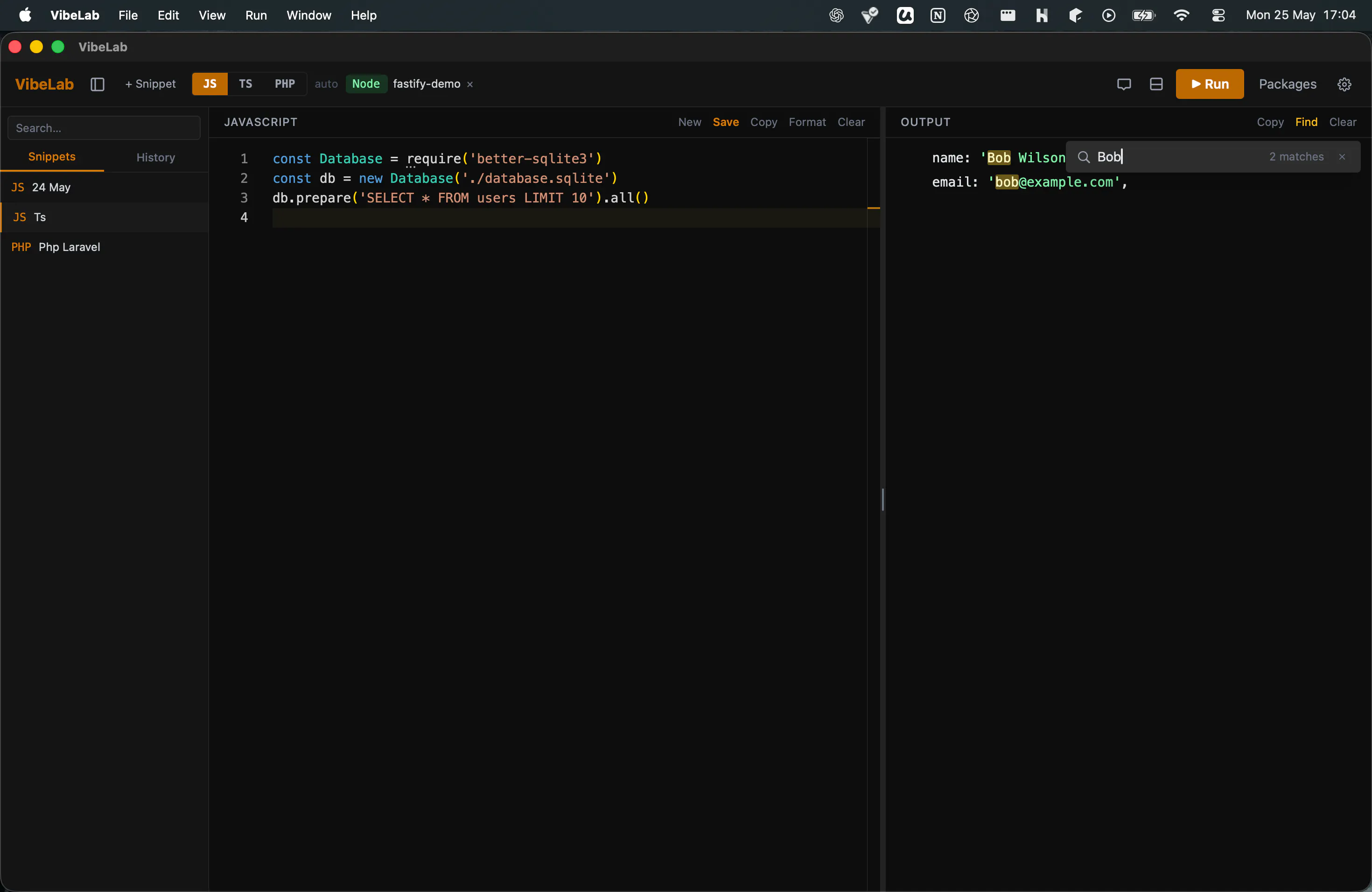Open the 'Ts' snippet

point(105,217)
